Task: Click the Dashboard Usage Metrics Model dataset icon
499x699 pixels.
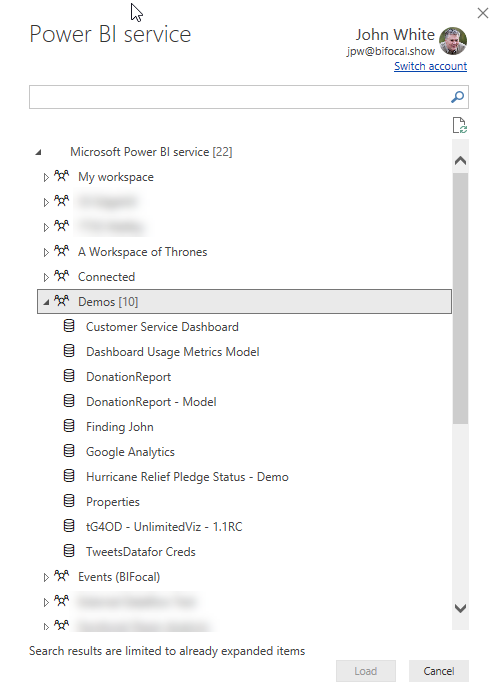Action: click(x=69, y=351)
